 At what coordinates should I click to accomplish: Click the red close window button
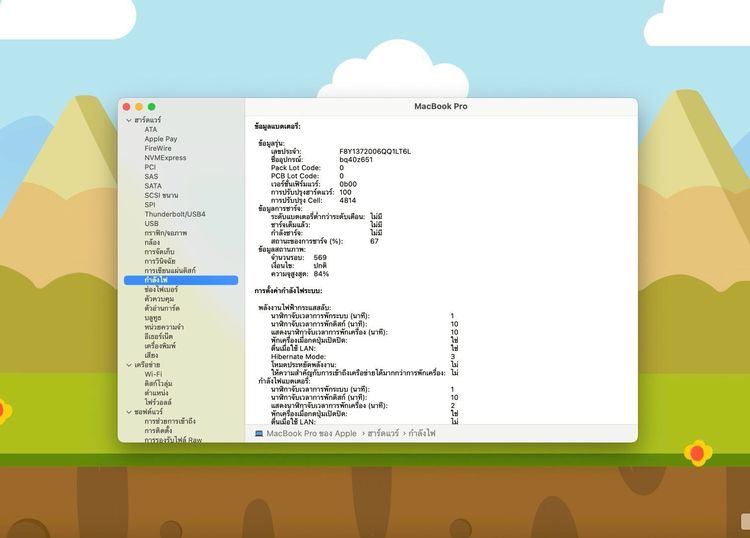pos(127,106)
